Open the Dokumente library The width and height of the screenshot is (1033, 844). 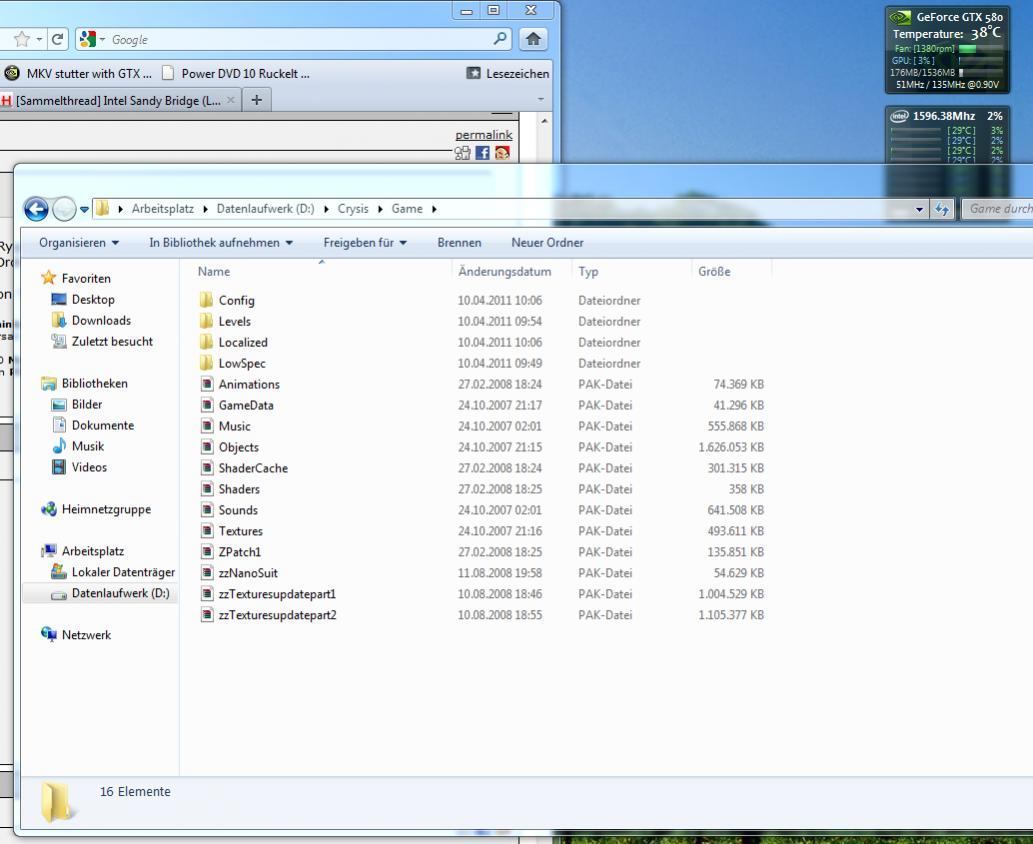click(x=103, y=426)
